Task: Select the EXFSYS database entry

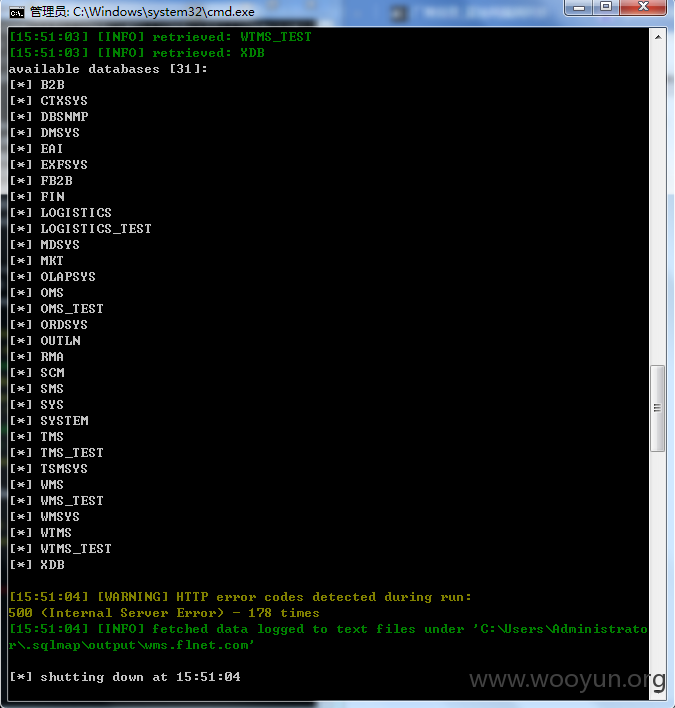Action: (x=48, y=165)
